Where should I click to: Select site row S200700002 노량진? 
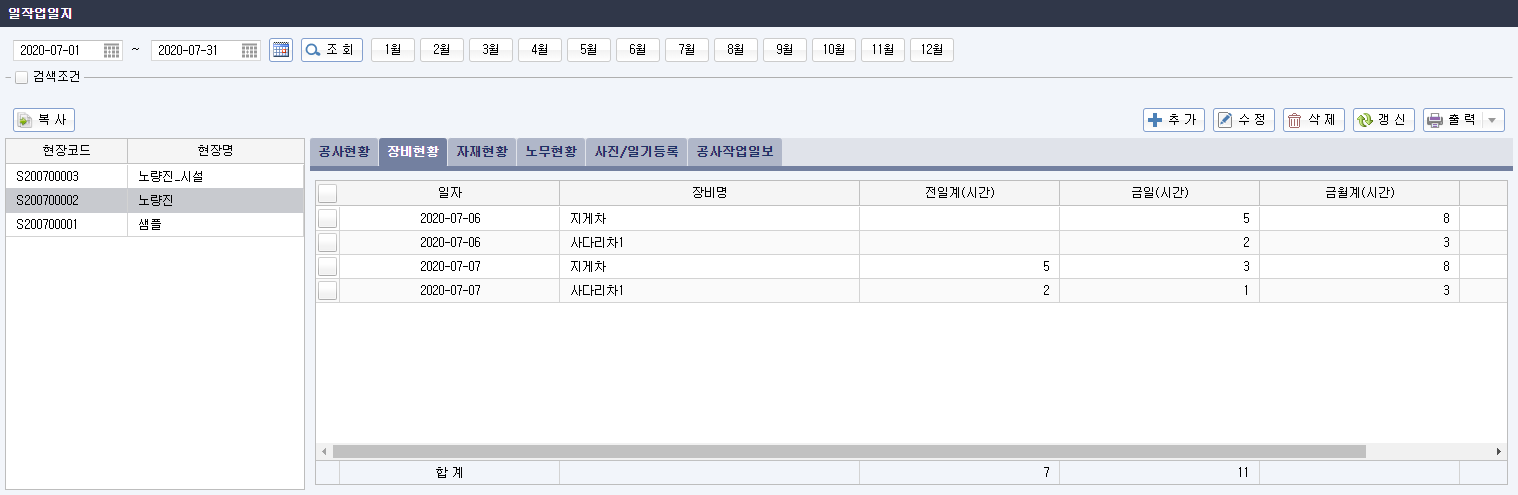(155, 200)
